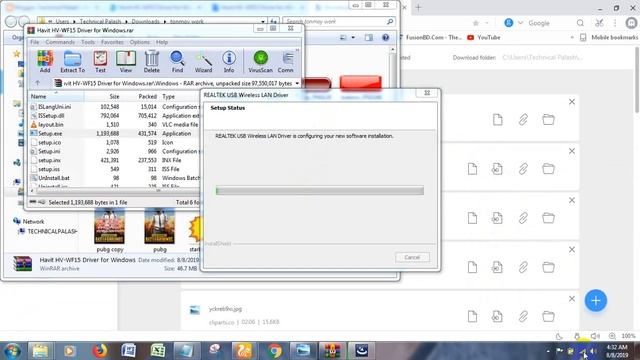Image resolution: width=640 pixels, height=360 pixels.
Task: Expand WinRAR archive path dropdown
Action: [297, 83]
